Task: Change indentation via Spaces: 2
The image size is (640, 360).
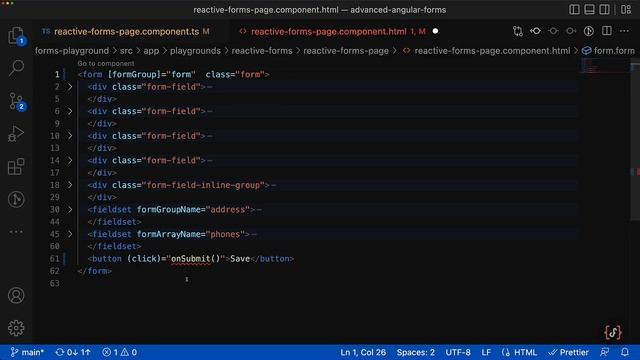Action: (416, 352)
